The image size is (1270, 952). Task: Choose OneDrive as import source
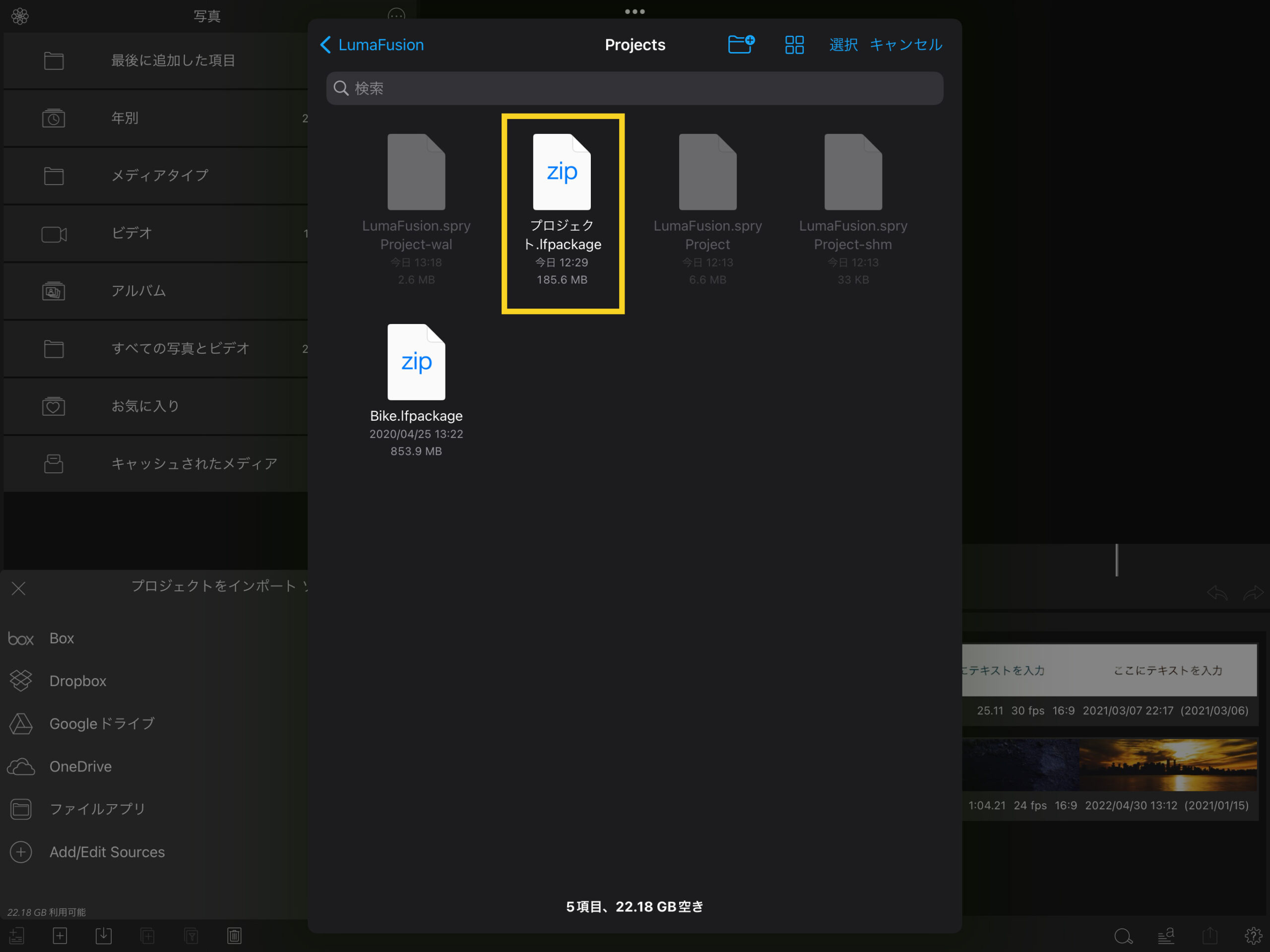click(154, 766)
